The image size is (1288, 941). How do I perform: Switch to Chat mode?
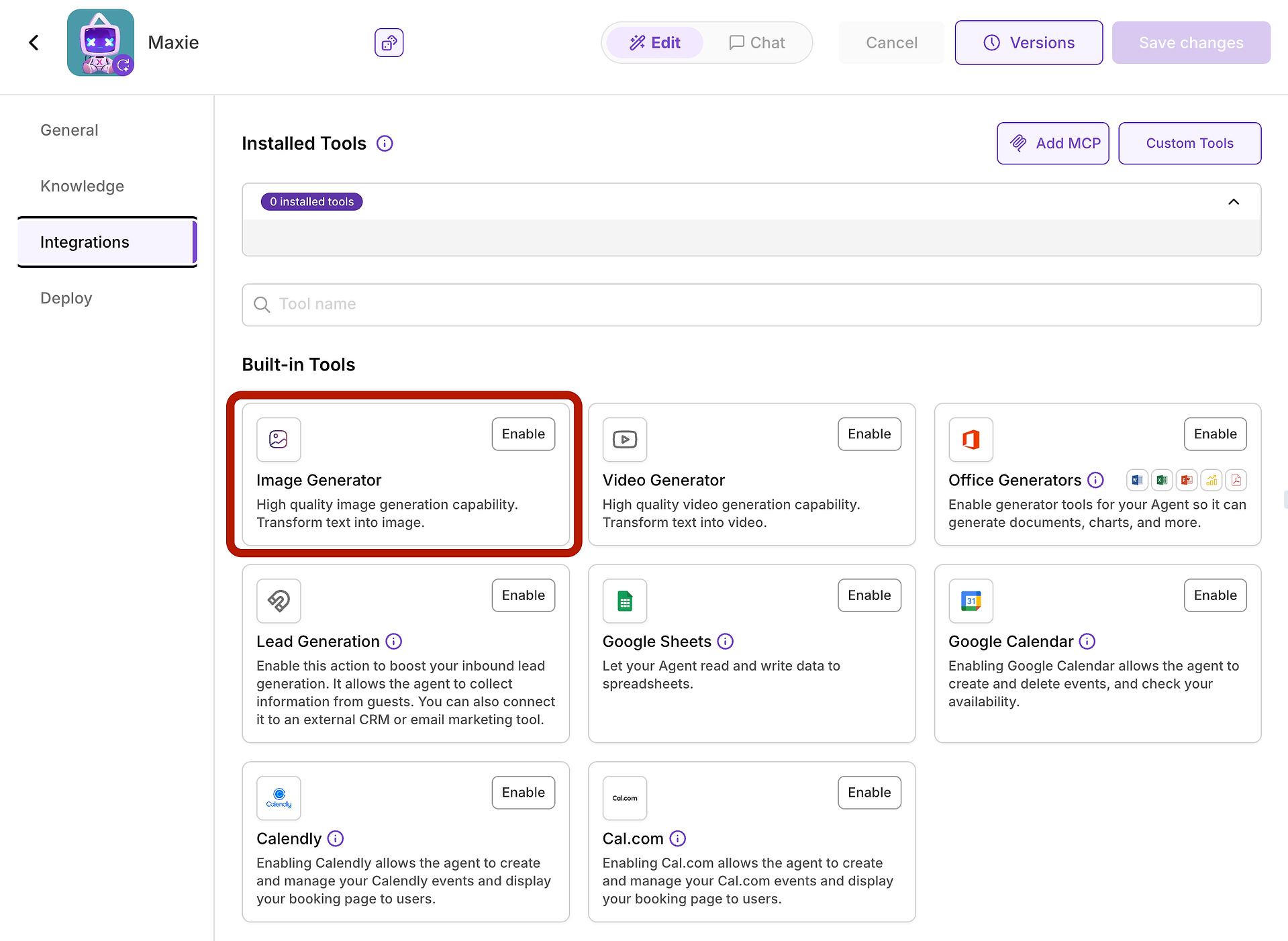click(x=756, y=43)
